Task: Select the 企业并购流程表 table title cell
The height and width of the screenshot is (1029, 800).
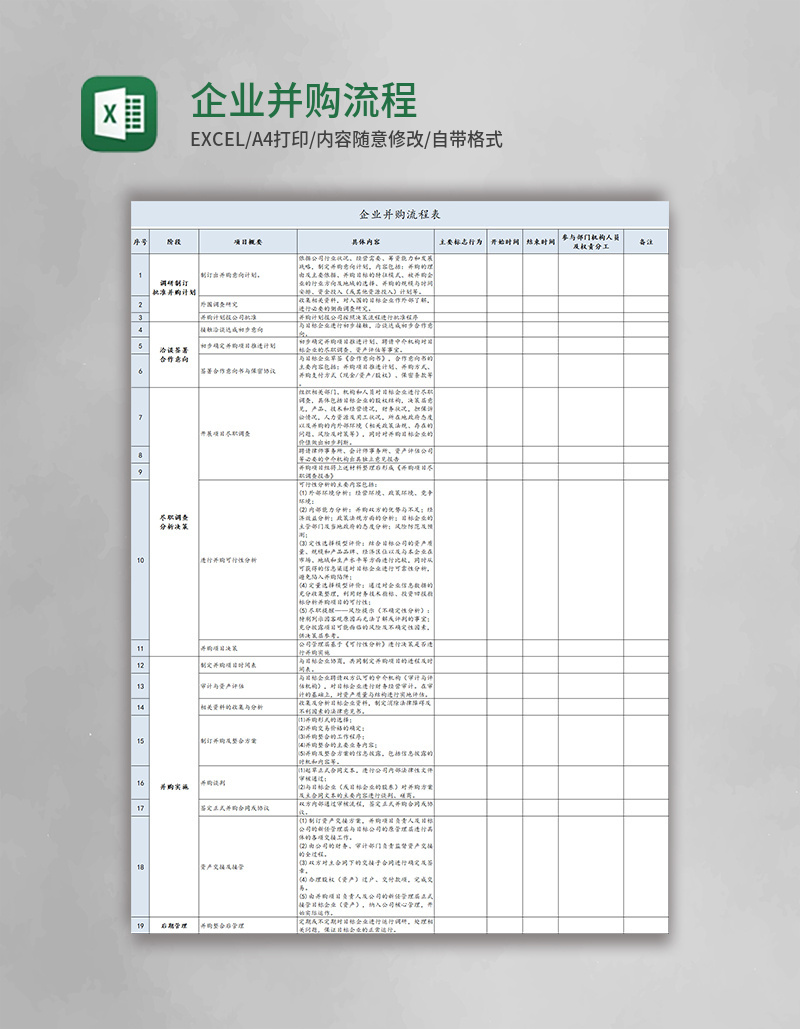Action: 399,214
